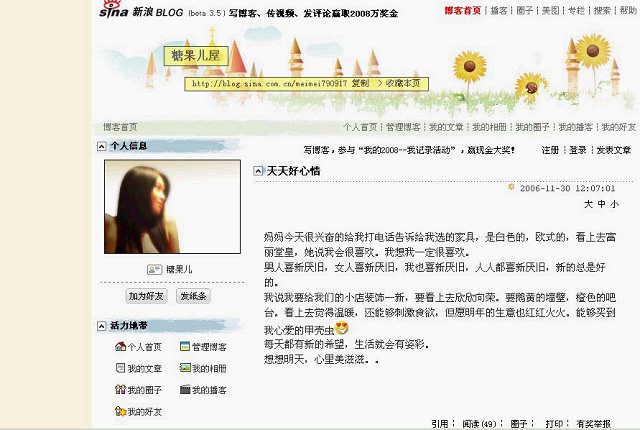Set font size to 大
640x430 pixels.
588,204
